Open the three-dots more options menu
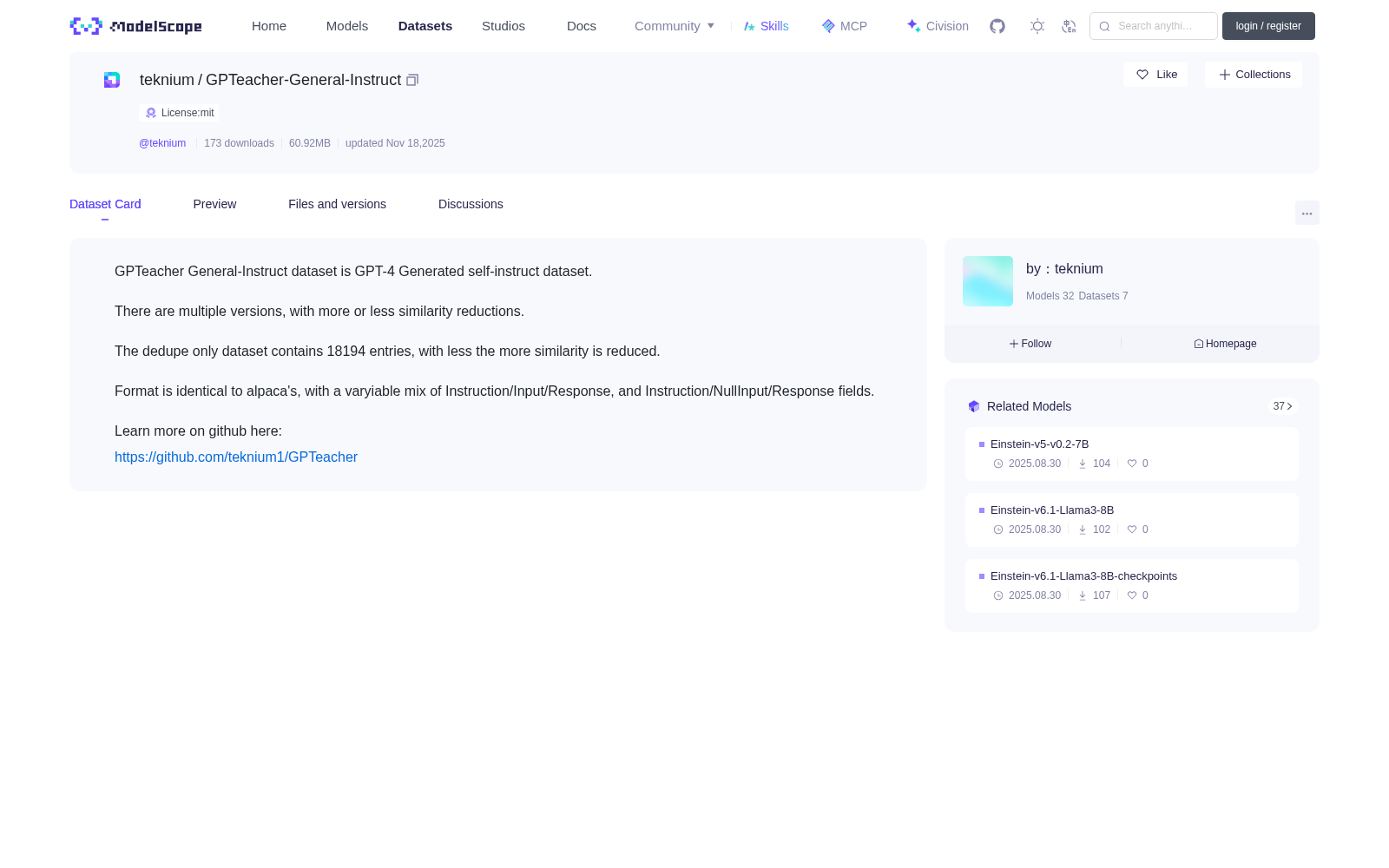 click(1307, 213)
